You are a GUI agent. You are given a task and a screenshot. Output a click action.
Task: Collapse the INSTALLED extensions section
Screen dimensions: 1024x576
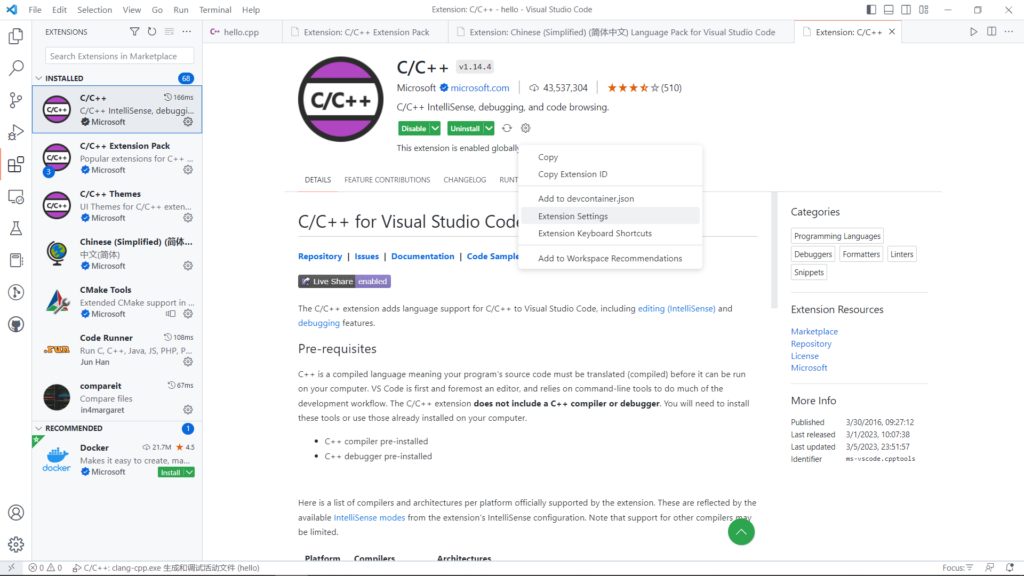point(40,78)
